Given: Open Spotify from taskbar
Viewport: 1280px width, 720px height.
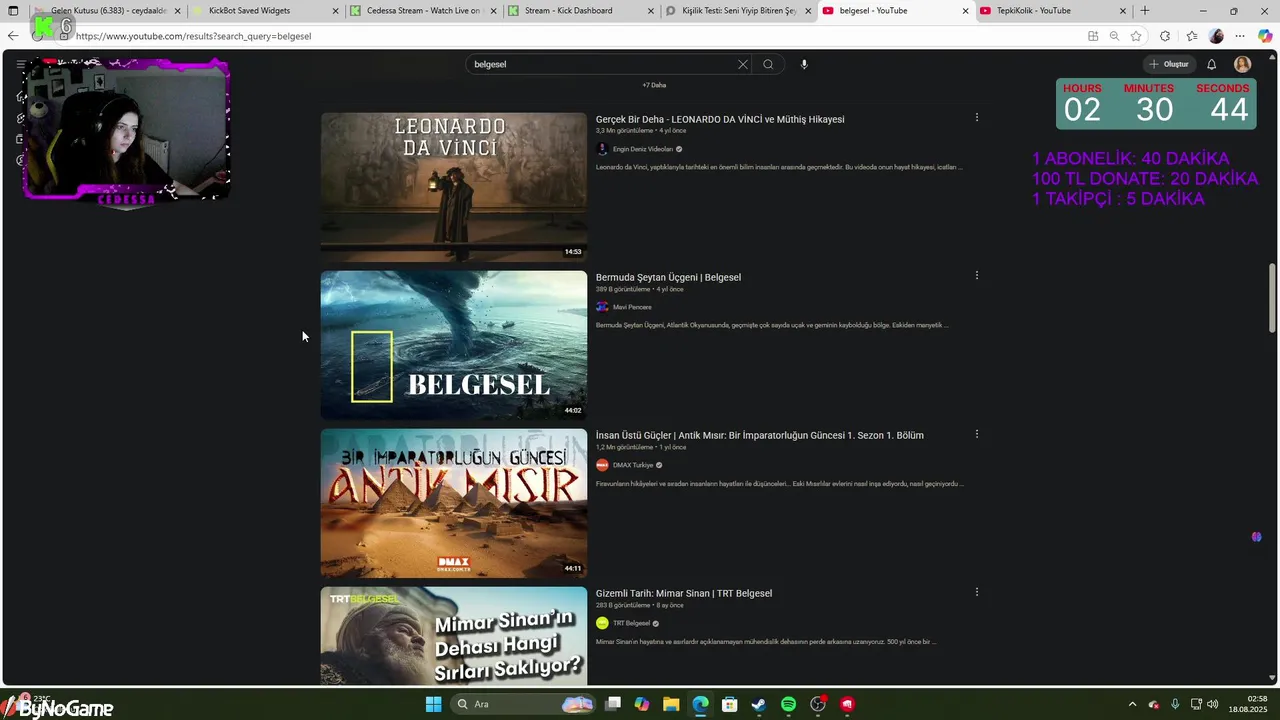Looking at the screenshot, I should 788,704.
